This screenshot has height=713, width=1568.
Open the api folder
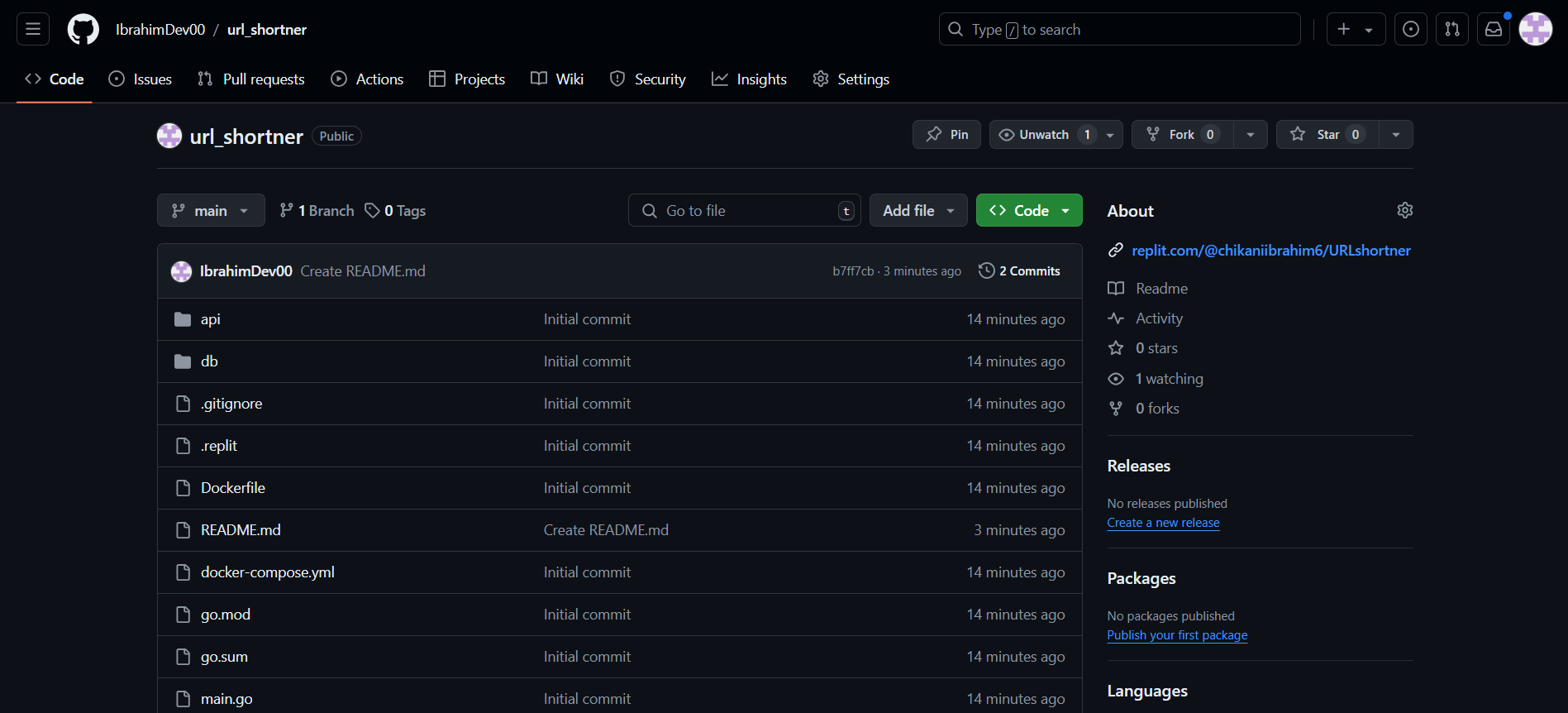[x=211, y=319]
